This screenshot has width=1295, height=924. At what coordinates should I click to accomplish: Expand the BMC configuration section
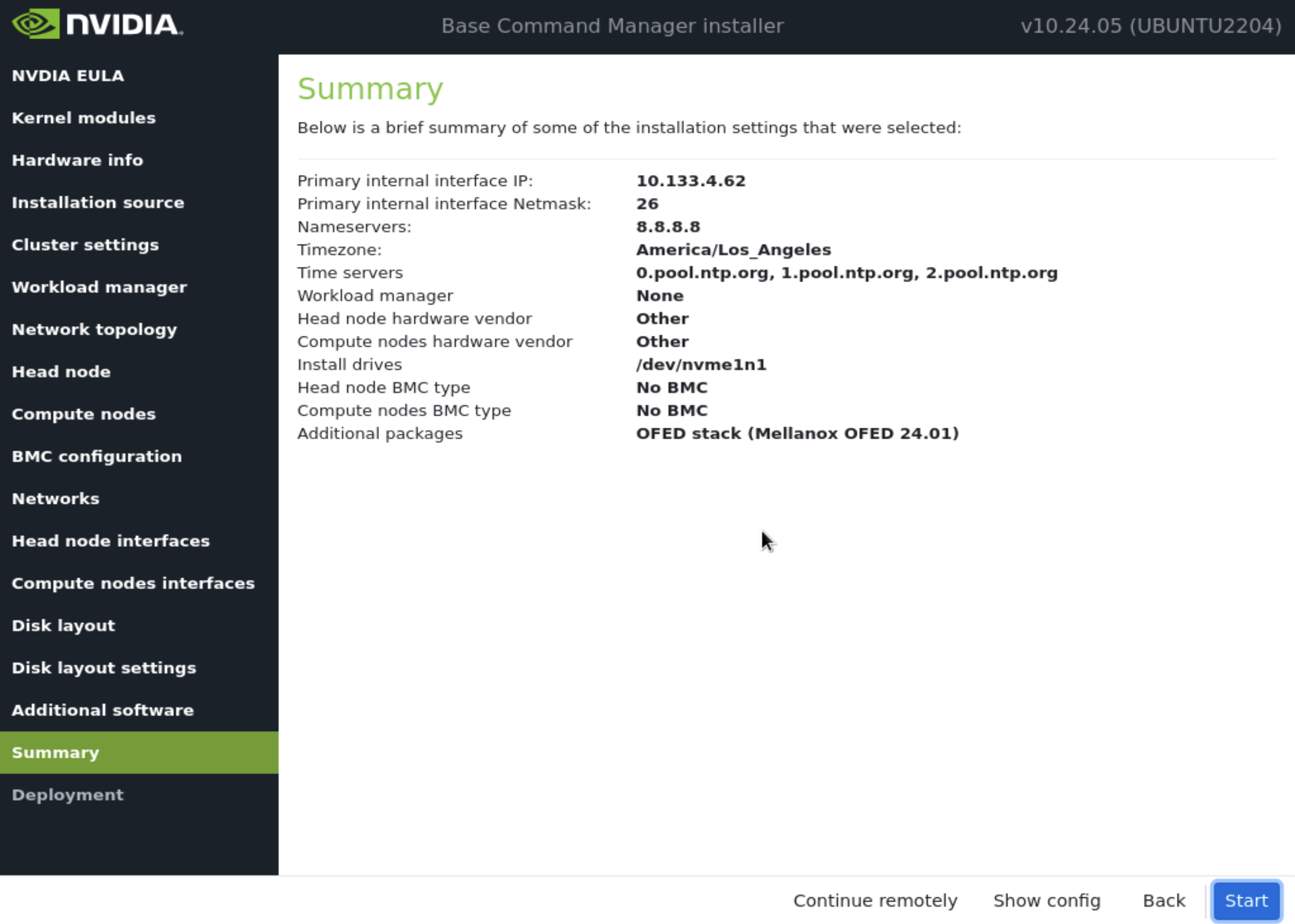(x=96, y=456)
